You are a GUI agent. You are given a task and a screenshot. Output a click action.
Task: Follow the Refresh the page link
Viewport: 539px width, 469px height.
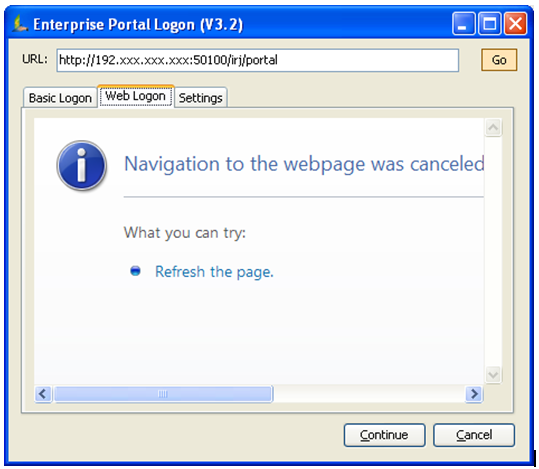(214, 272)
